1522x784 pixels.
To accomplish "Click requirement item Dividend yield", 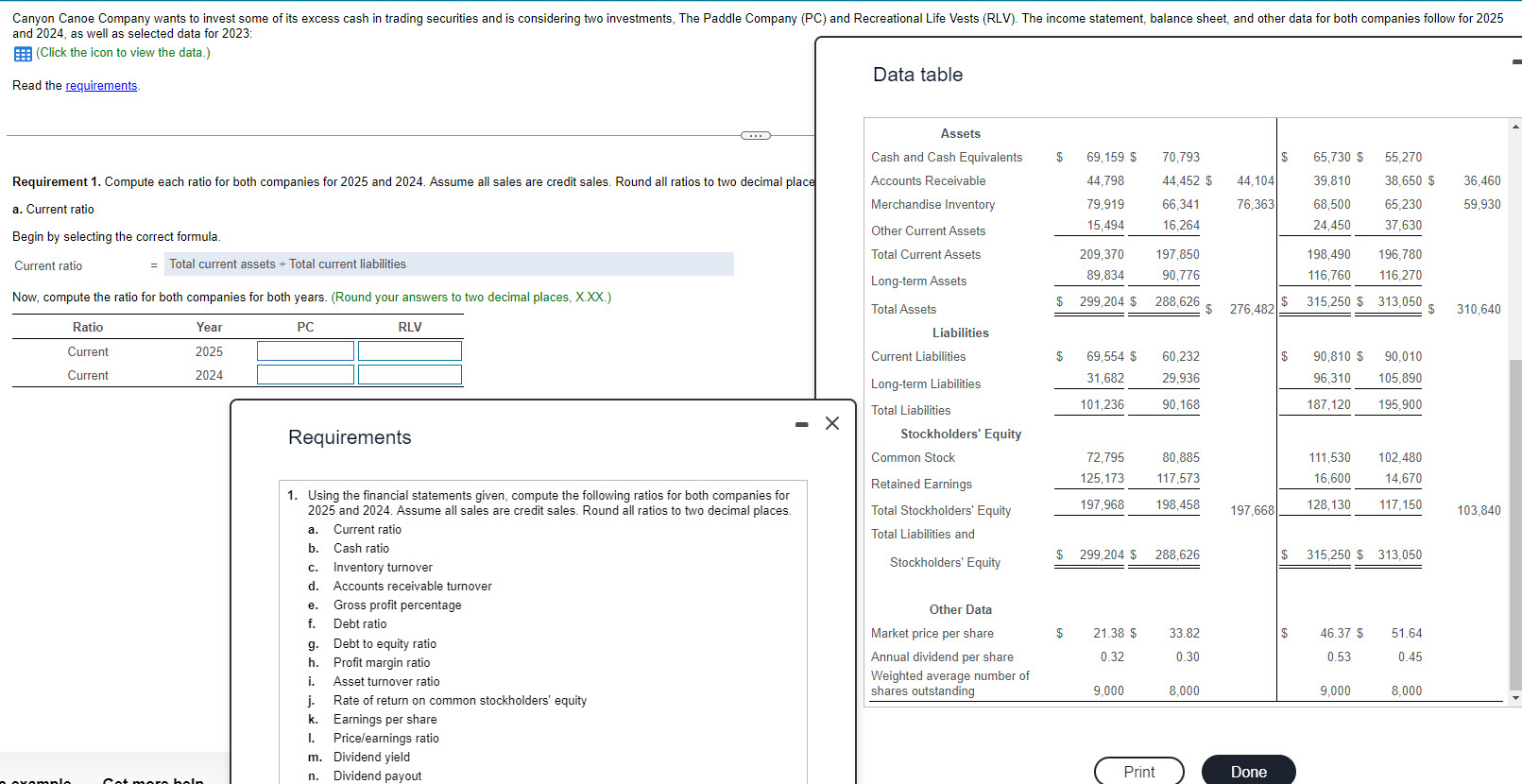I will coord(371,758).
